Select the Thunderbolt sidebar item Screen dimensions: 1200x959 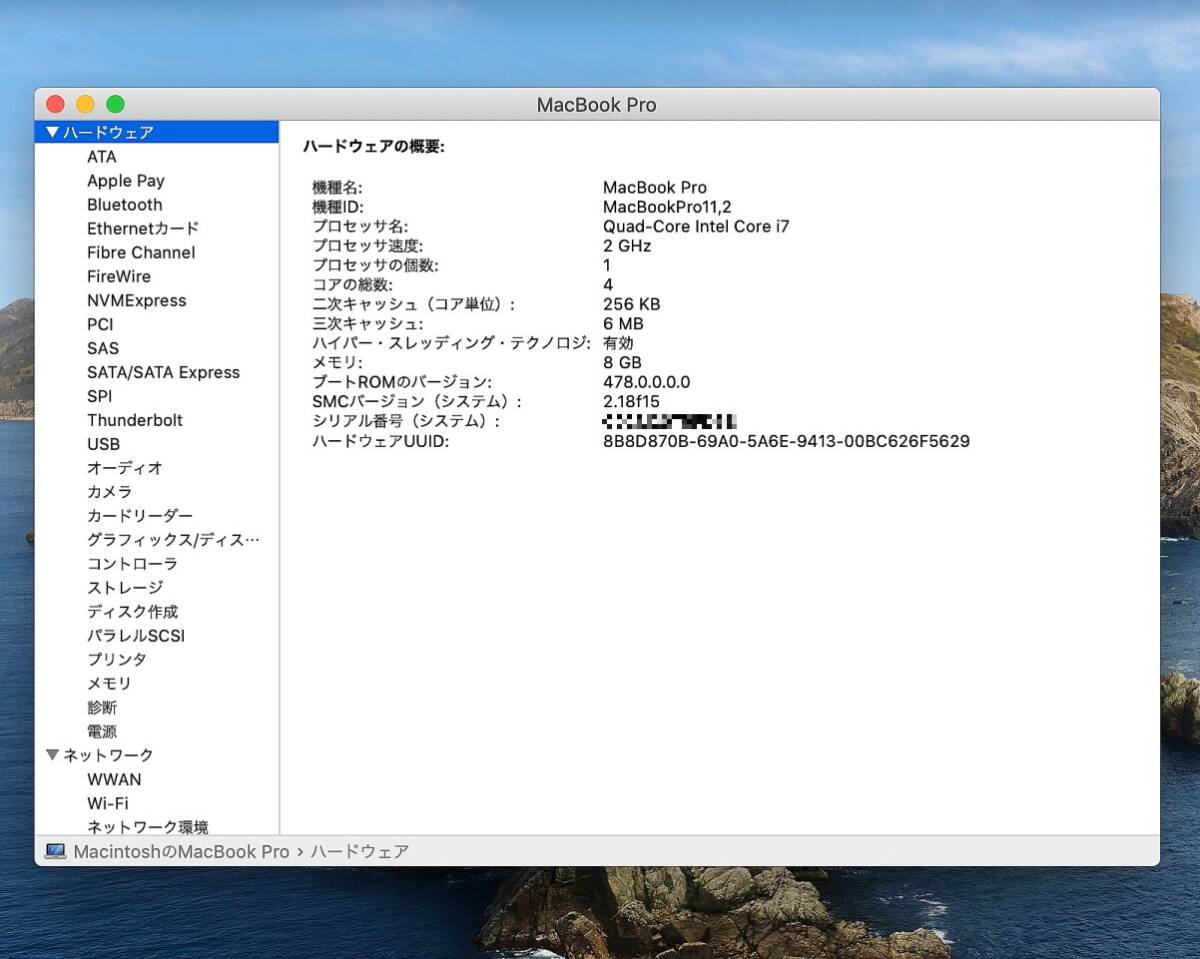(134, 420)
